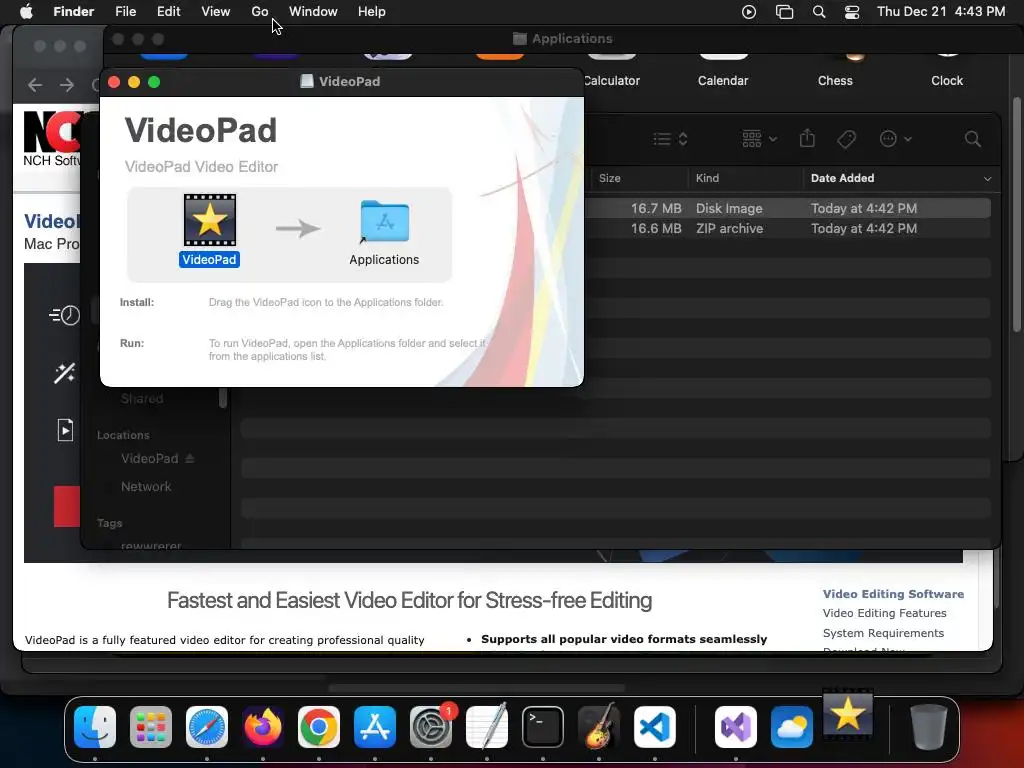Click the Tags icon in Finder toolbar
The height and width of the screenshot is (768, 1024).
pyautogui.click(x=846, y=139)
